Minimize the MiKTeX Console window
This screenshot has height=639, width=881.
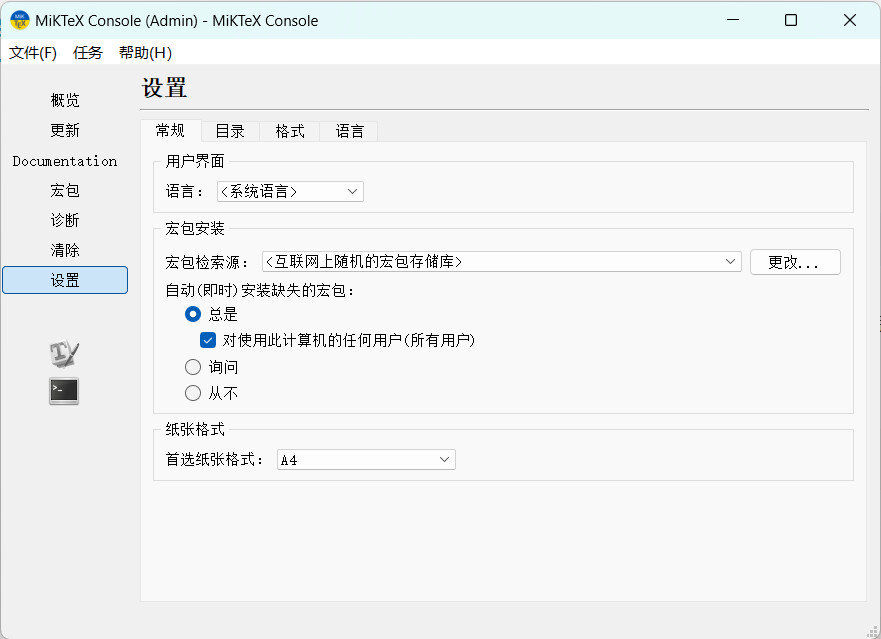coord(733,20)
